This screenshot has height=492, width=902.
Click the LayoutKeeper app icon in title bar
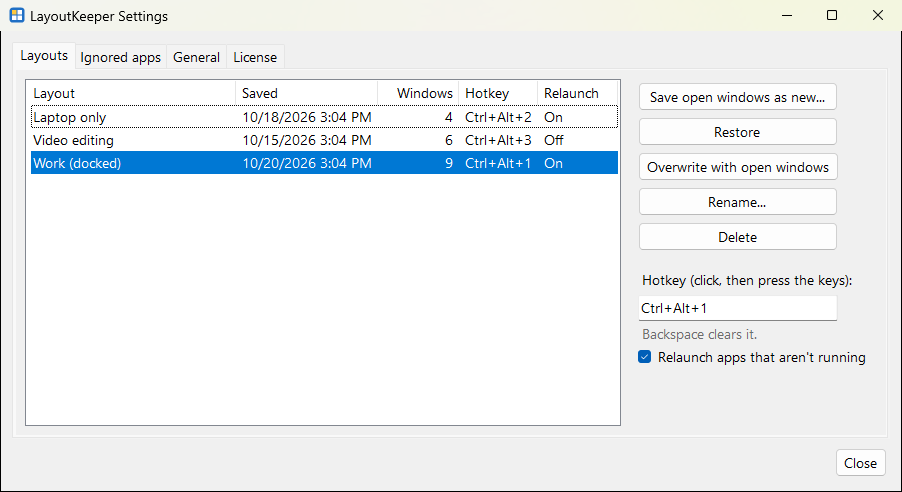17,16
